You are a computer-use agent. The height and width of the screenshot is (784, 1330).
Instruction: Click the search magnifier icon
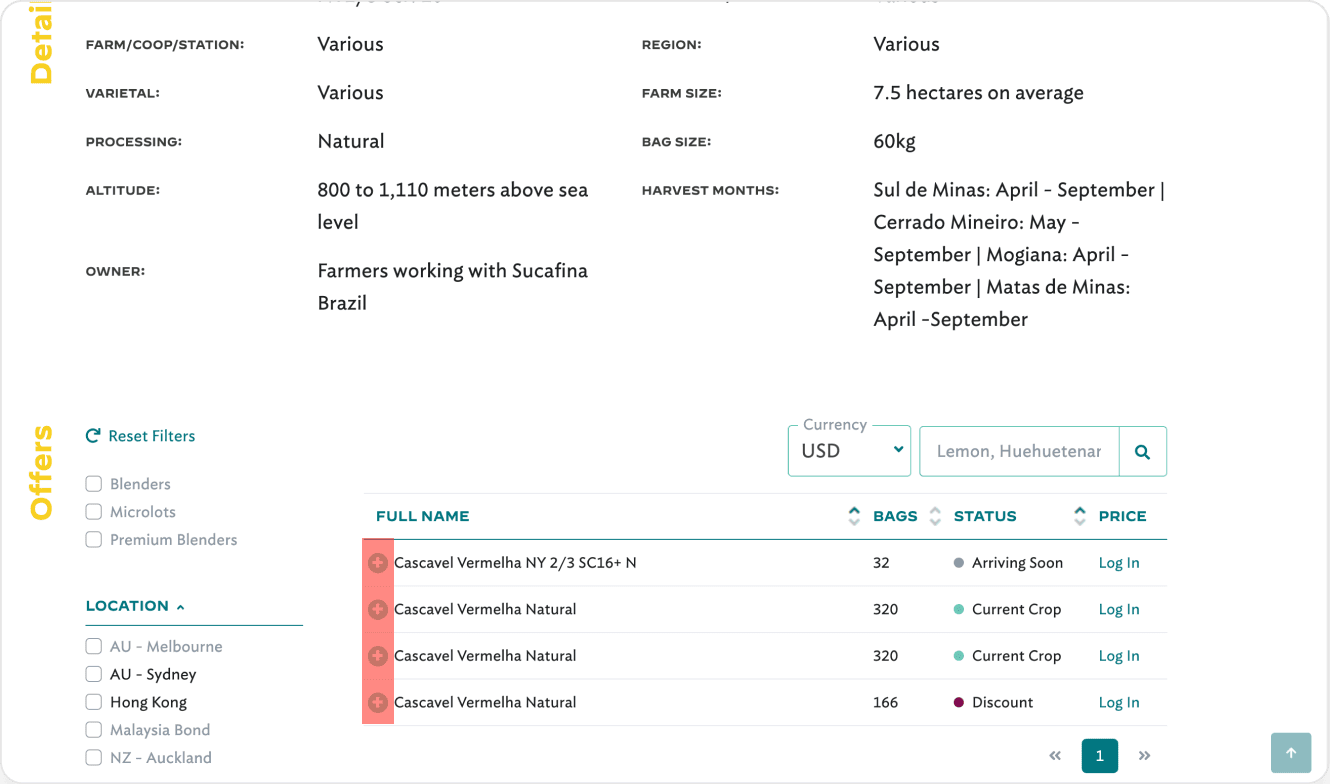point(1142,451)
